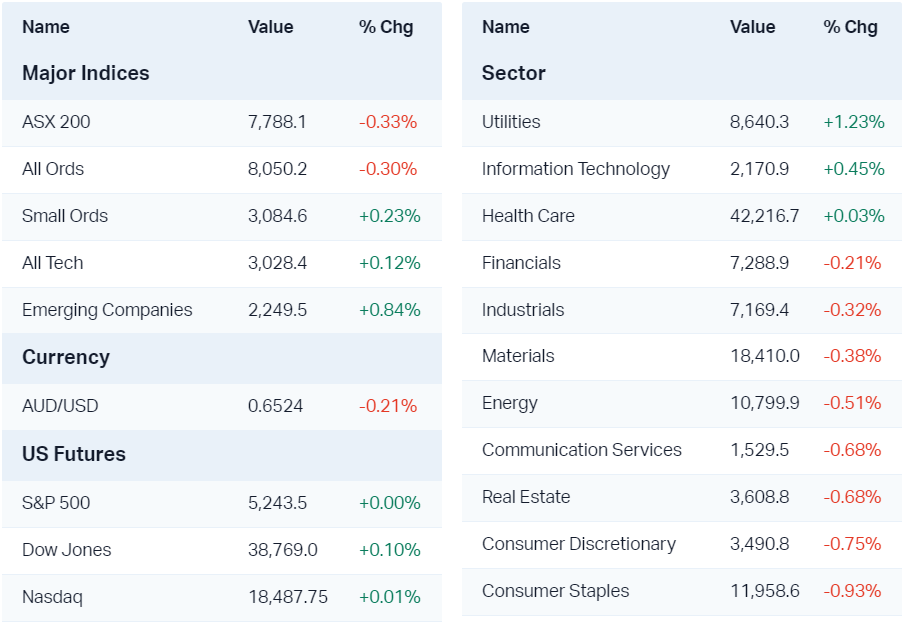Click Value header in Major Indices table

point(271,27)
